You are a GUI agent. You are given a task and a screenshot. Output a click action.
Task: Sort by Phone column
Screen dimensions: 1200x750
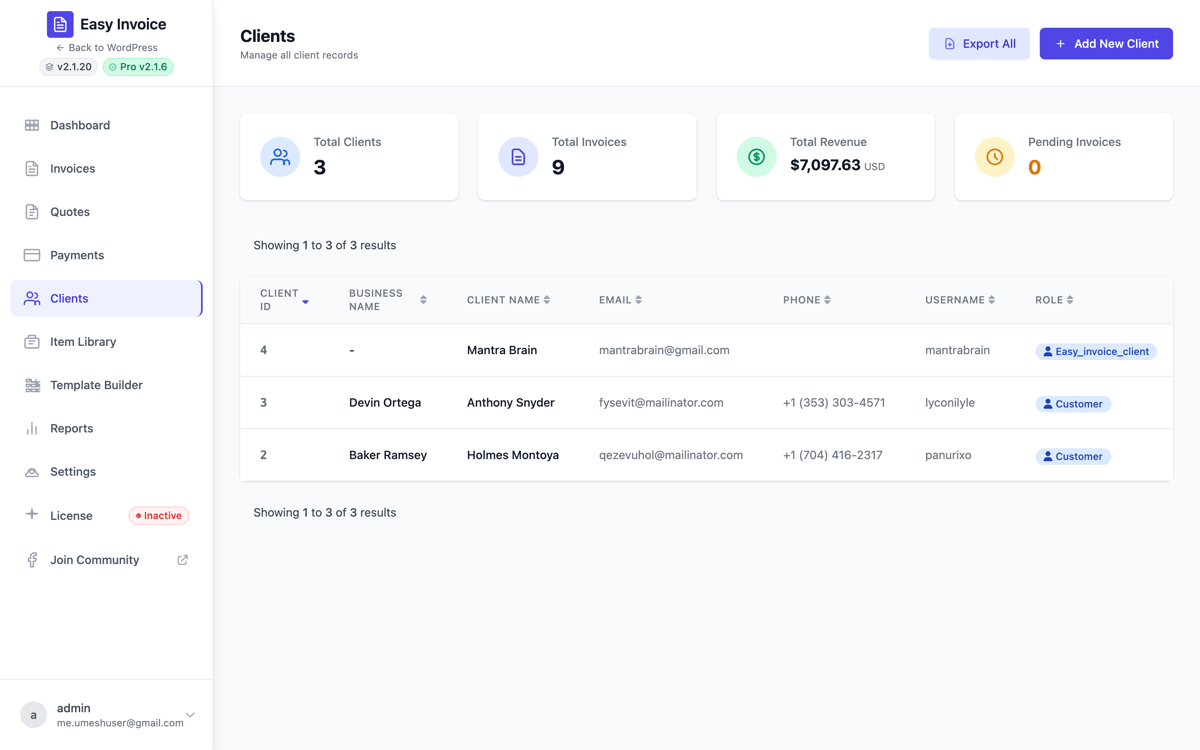(x=807, y=300)
